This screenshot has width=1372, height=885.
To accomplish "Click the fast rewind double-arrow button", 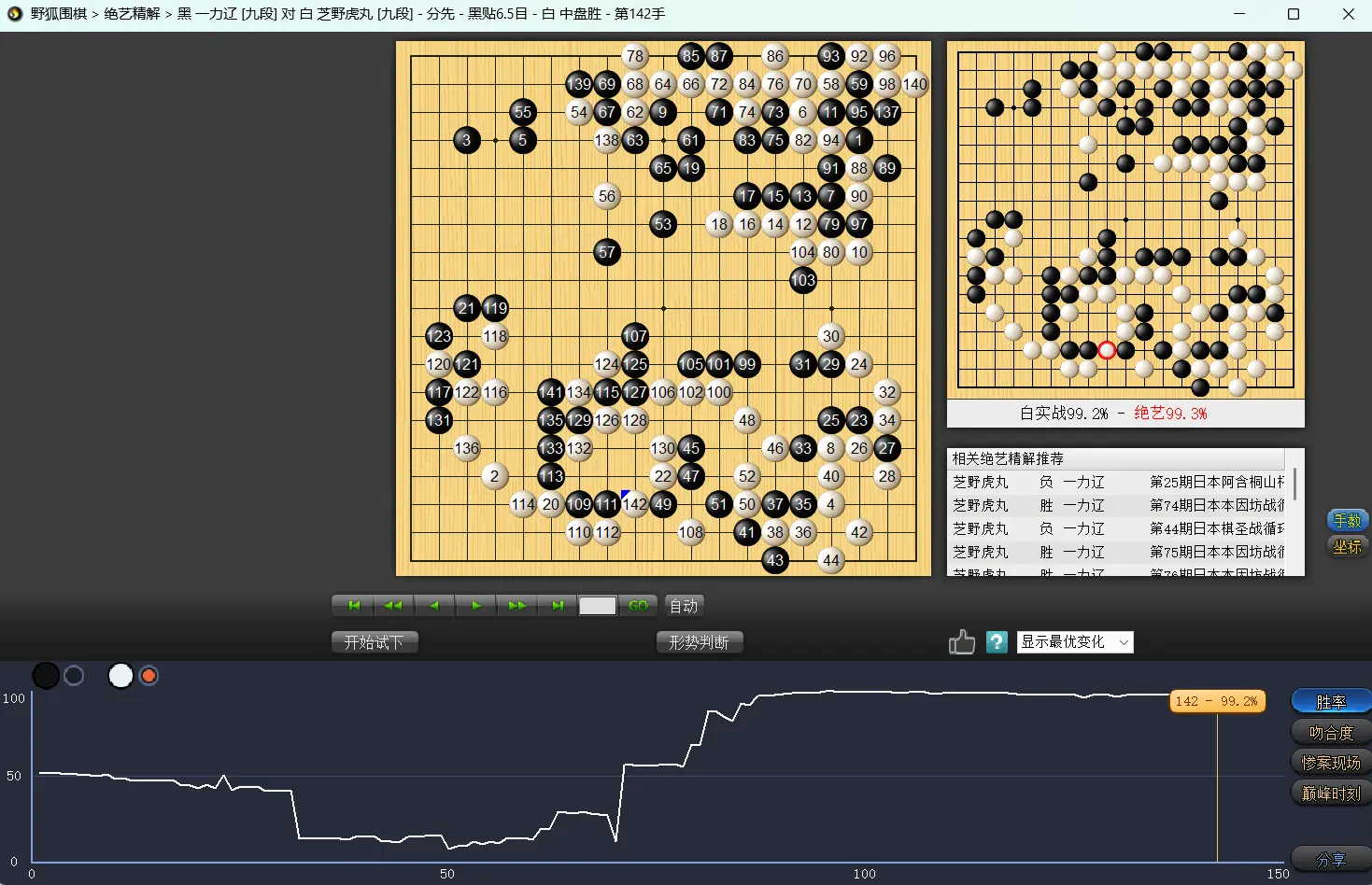I will click(x=393, y=606).
